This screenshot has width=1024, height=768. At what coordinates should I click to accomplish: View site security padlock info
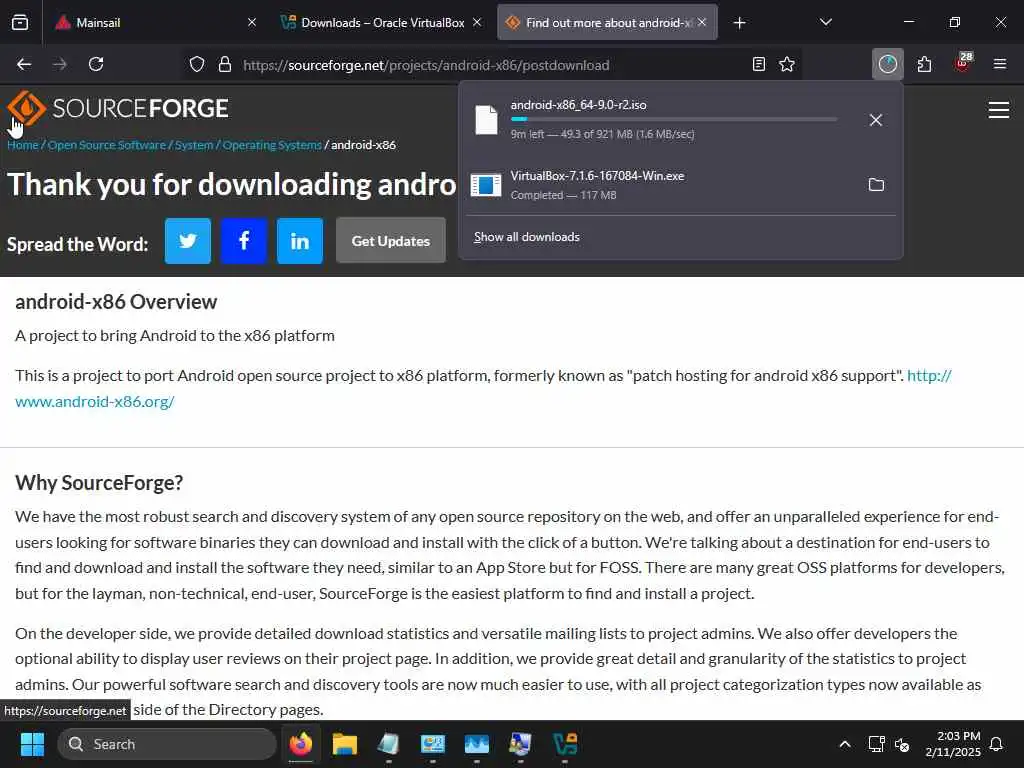225,65
